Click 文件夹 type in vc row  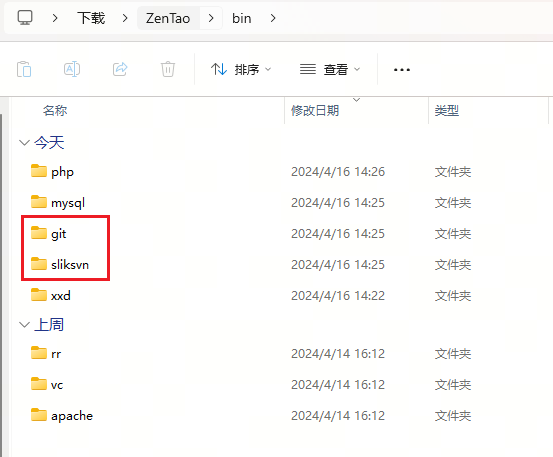(x=453, y=385)
